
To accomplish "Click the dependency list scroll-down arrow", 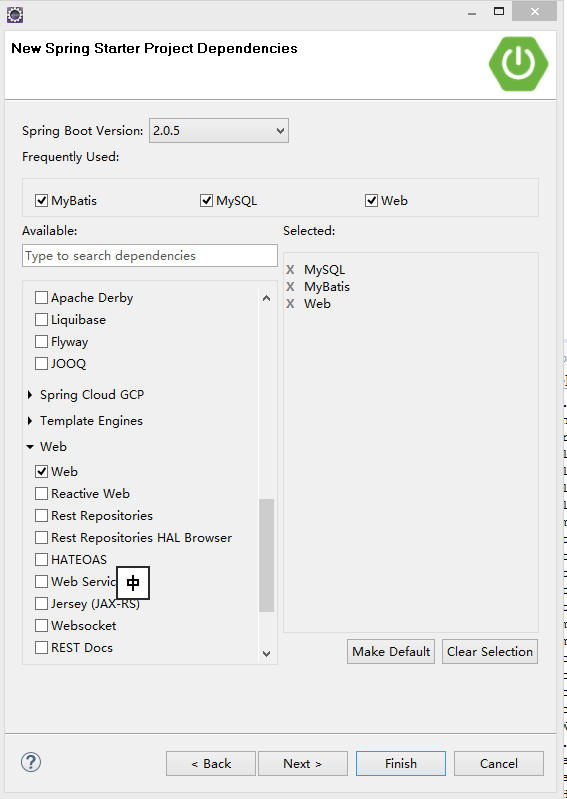I will coord(266,653).
